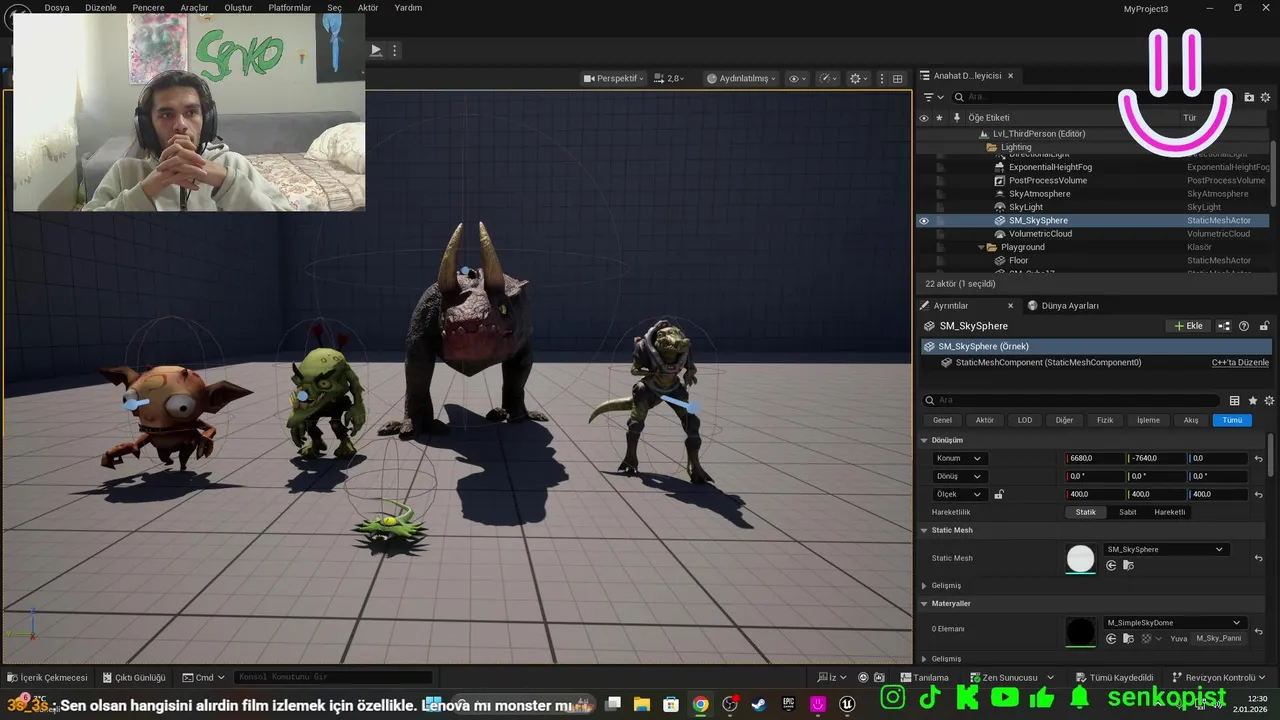Open SM_SkySphere mesh asset dropdown
1280x720 pixels.
tap(1166, 549)
